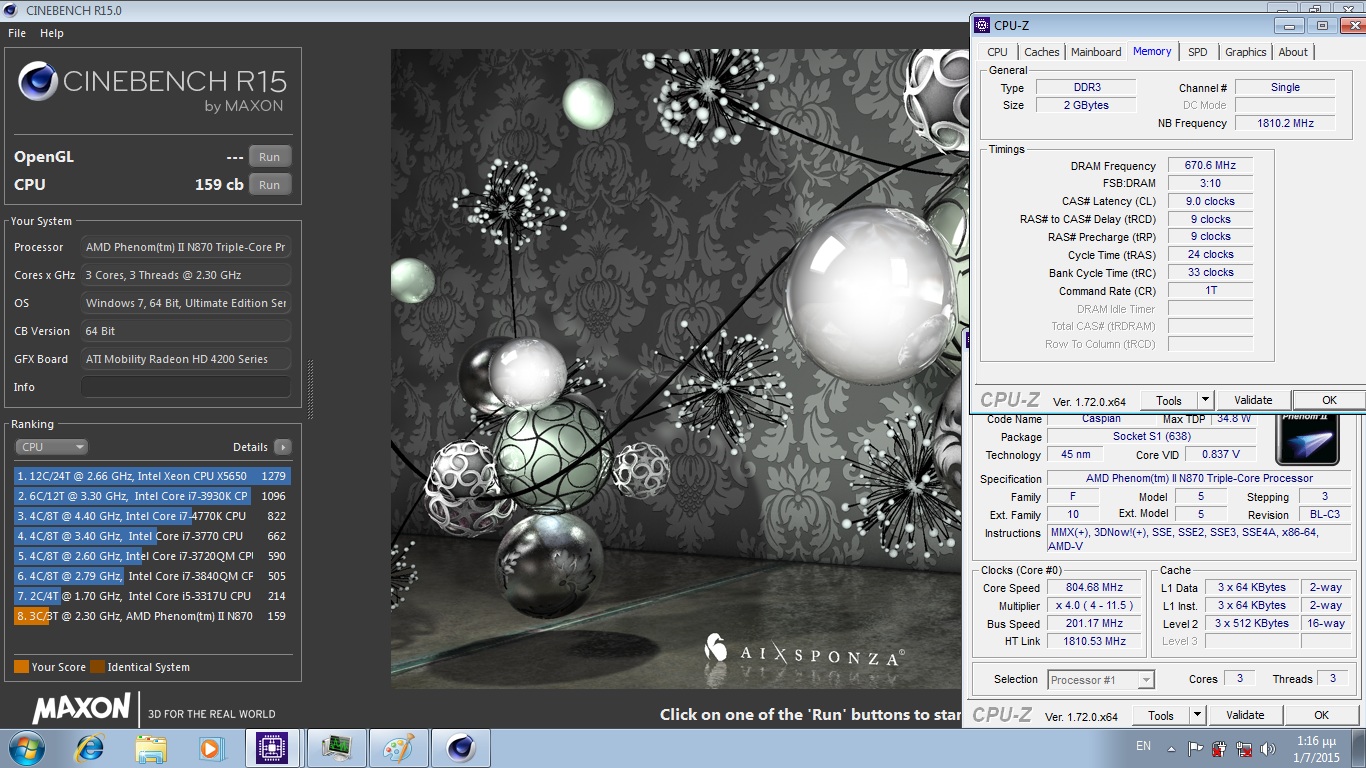The height and width of the screenshot is (768, 1366).
Task: Click DRAM Frequency value 670.6 MHz
Action: tap(1210, 166)
